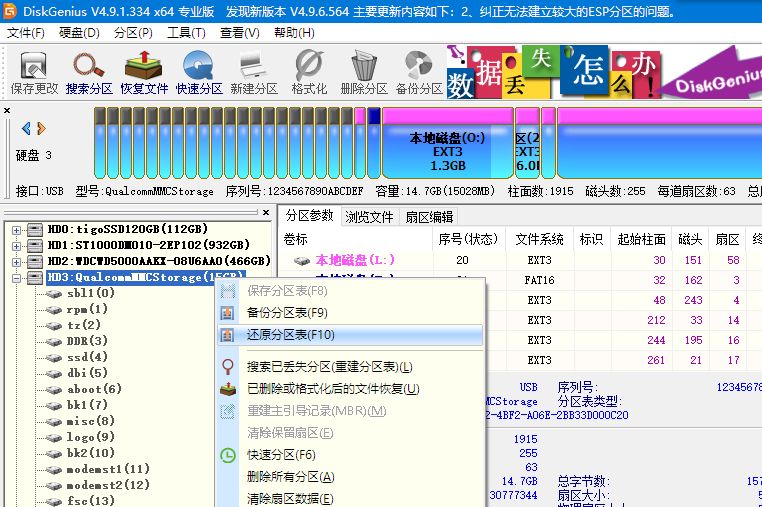Viewport: 762px width, 507px height.
Task: Click the 删除分区 trash toolbar icon
Action: tap(364, 73)
